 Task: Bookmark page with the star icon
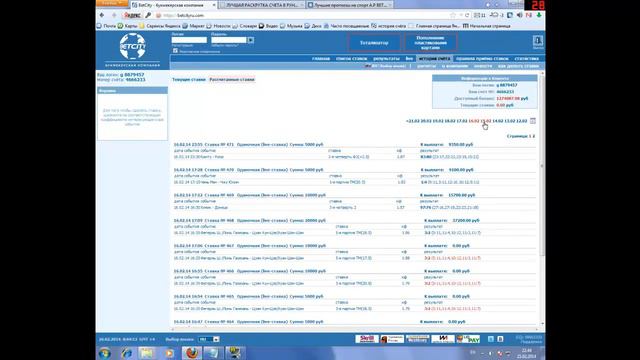coord(453,15)
